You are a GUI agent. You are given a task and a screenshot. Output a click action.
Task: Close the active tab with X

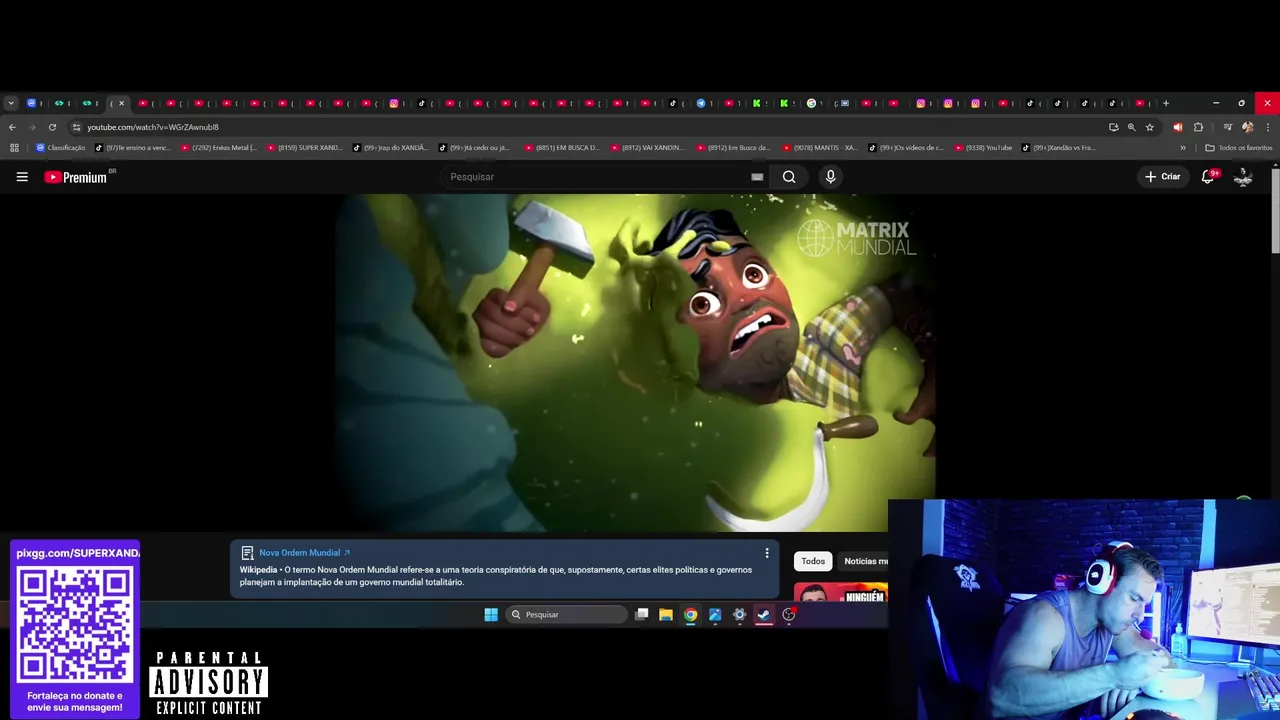coord(122,103)
